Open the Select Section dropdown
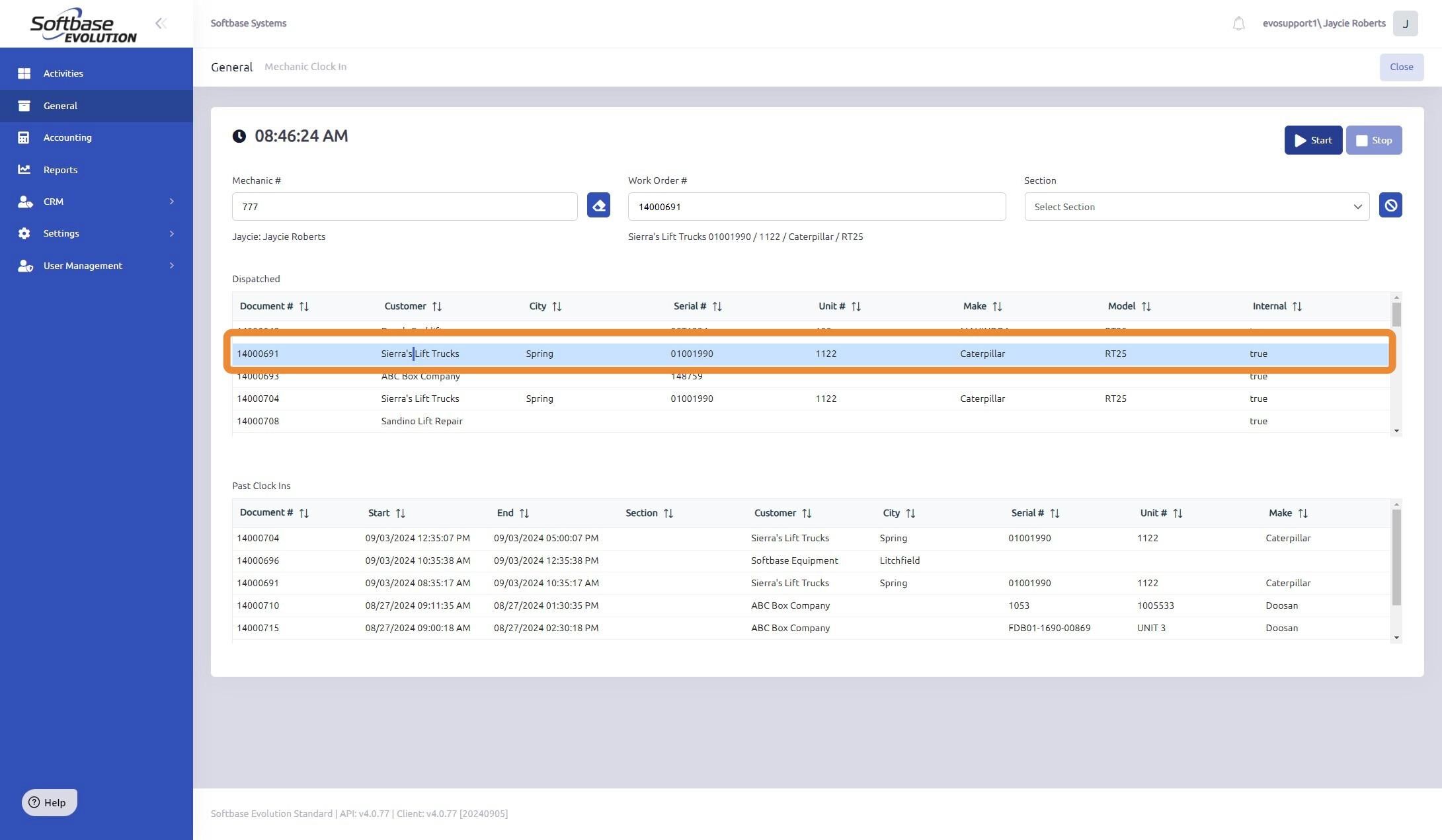Screen dimensions: 1442x840 click(1196, 207)
